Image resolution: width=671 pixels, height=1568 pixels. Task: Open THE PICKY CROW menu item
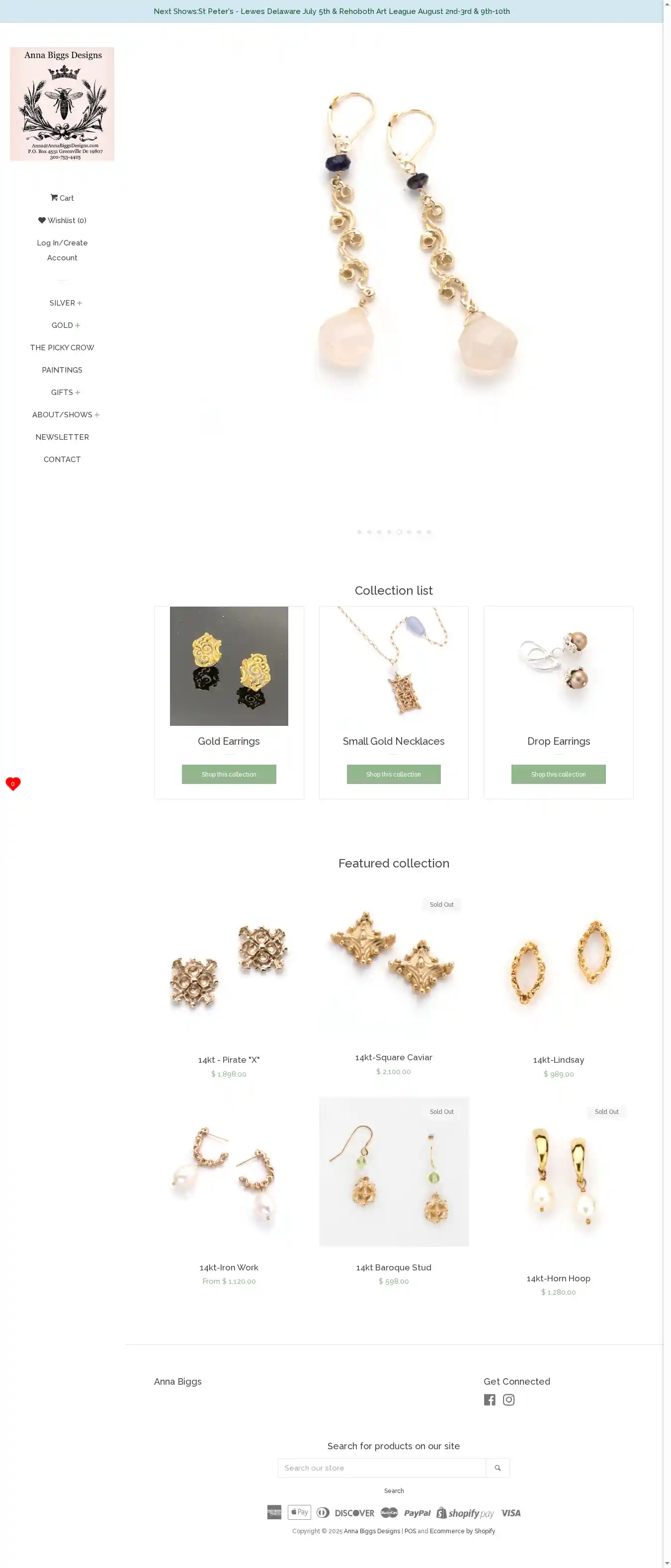point(62,348)
